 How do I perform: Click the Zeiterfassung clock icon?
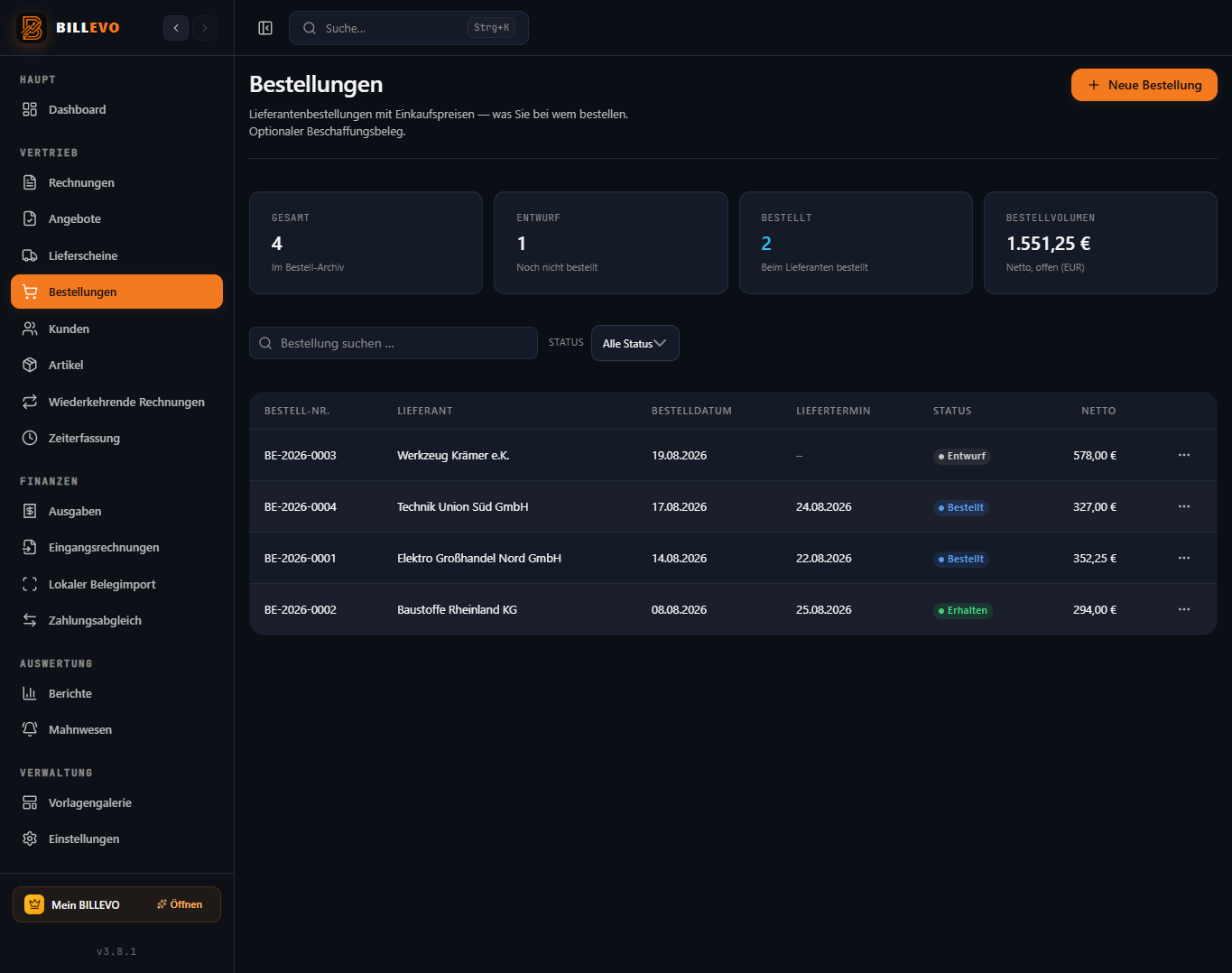click(x=30, y=438)
